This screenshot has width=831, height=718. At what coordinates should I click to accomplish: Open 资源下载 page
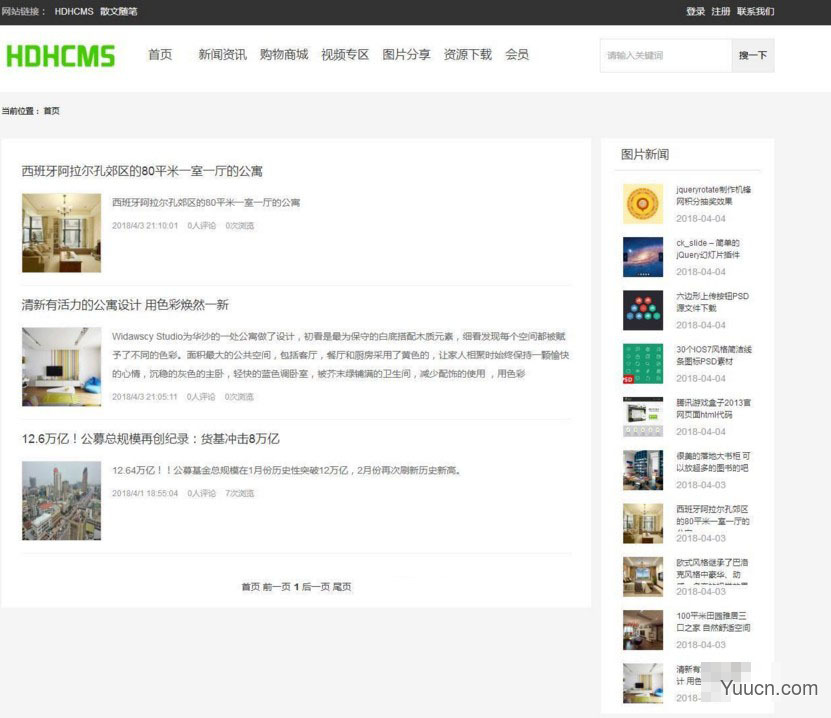[x=467, y=55]
